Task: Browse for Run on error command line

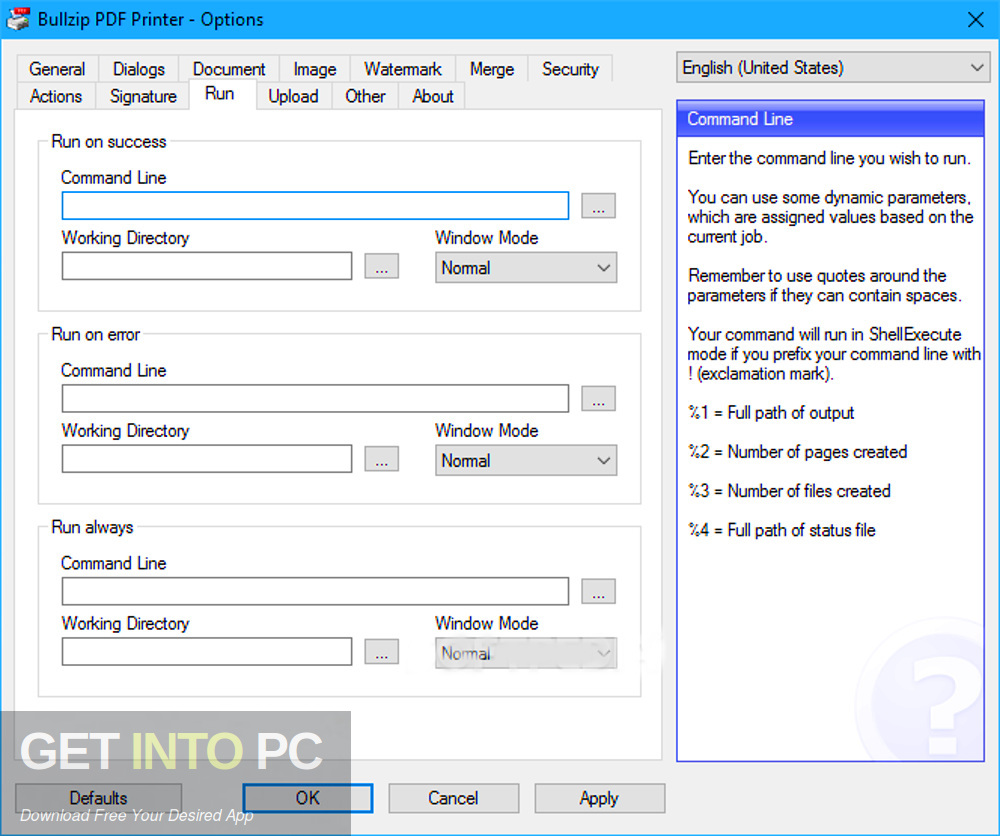Action: pyautogui.click(x=598, y=399)
